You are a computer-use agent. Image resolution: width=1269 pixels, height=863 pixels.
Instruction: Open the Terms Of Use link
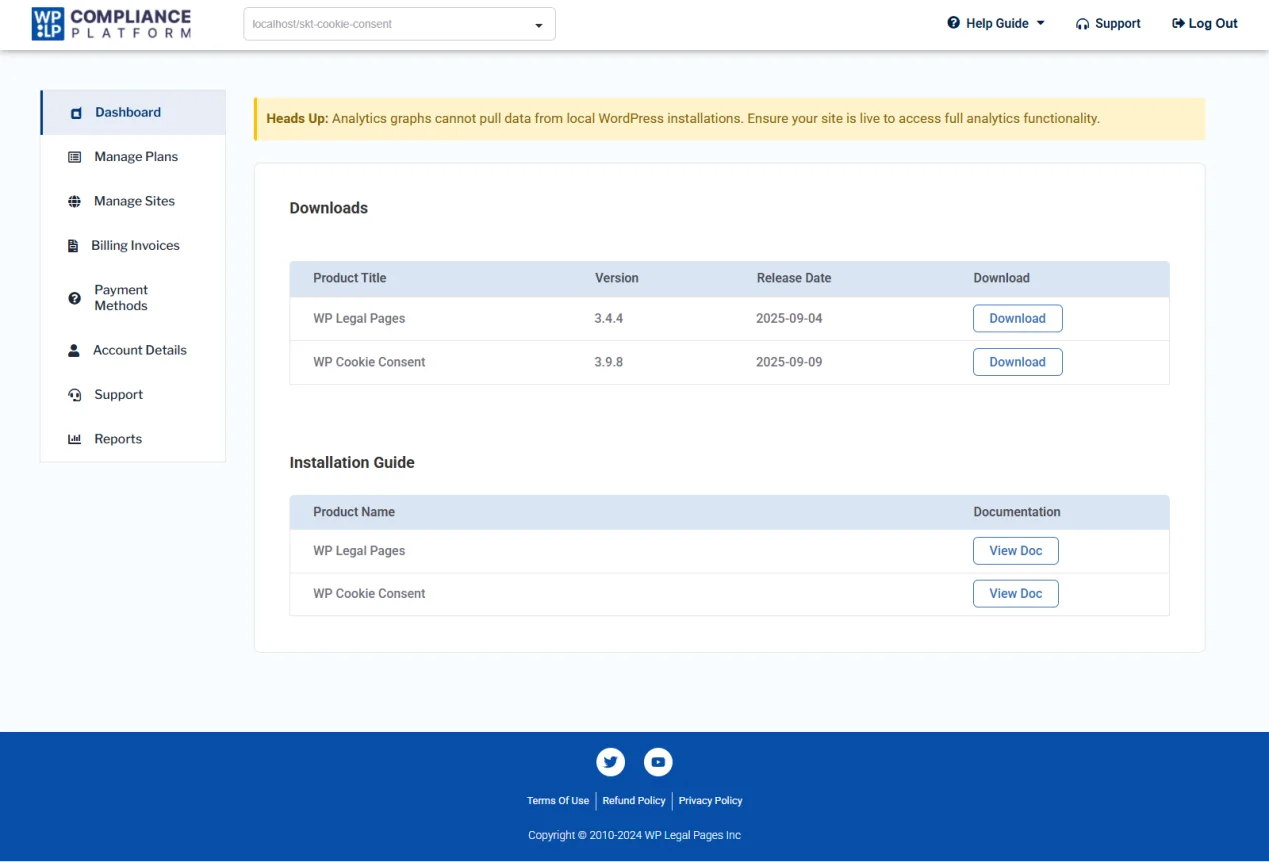558,801
